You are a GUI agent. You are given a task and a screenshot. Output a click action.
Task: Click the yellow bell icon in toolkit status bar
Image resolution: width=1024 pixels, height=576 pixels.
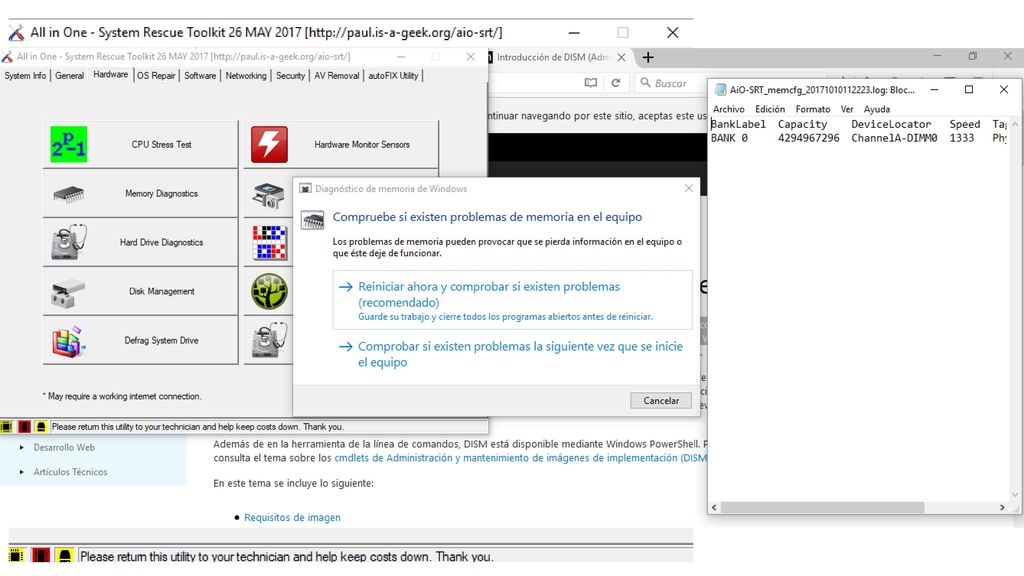tap(40, 427)
